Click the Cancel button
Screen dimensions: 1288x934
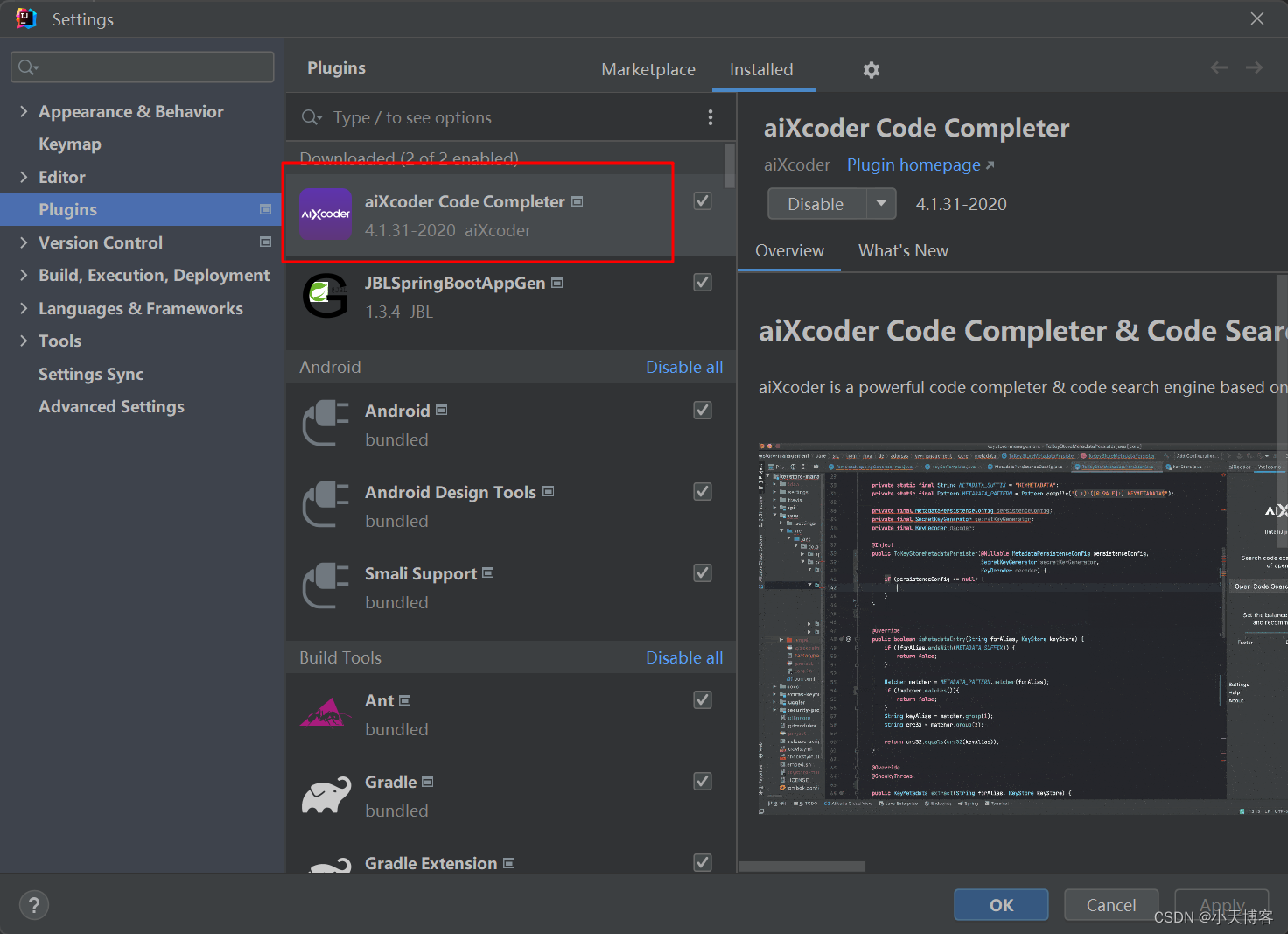(1111, 905)
